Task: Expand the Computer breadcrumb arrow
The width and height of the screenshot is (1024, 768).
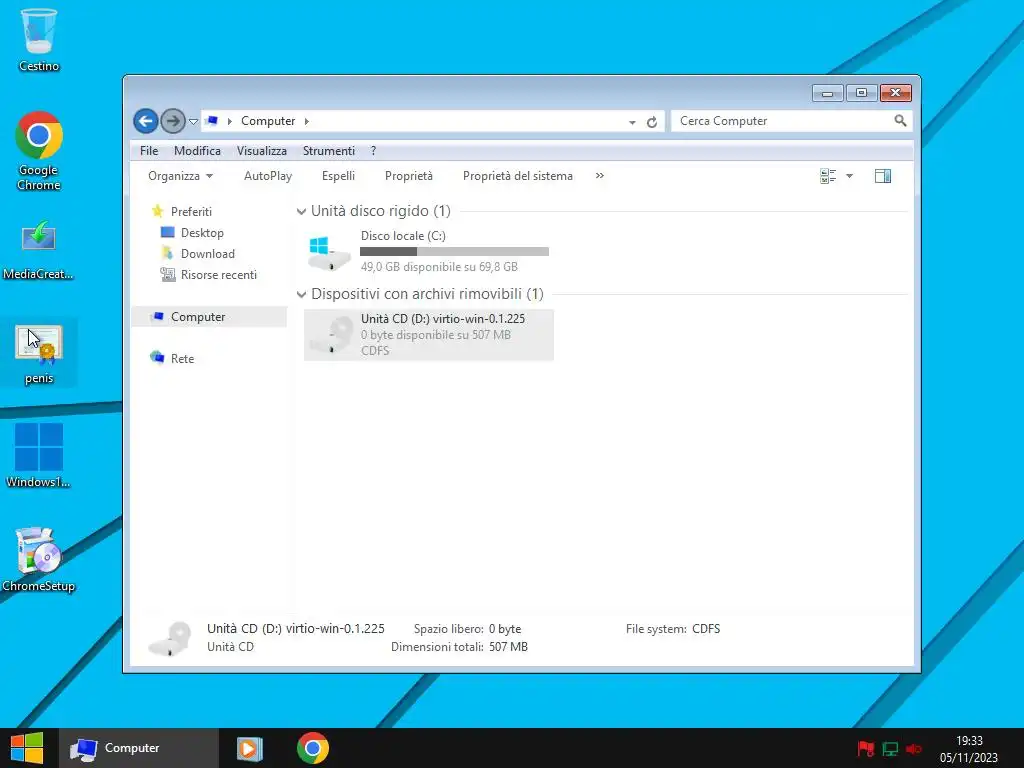Action: [307, 121]
